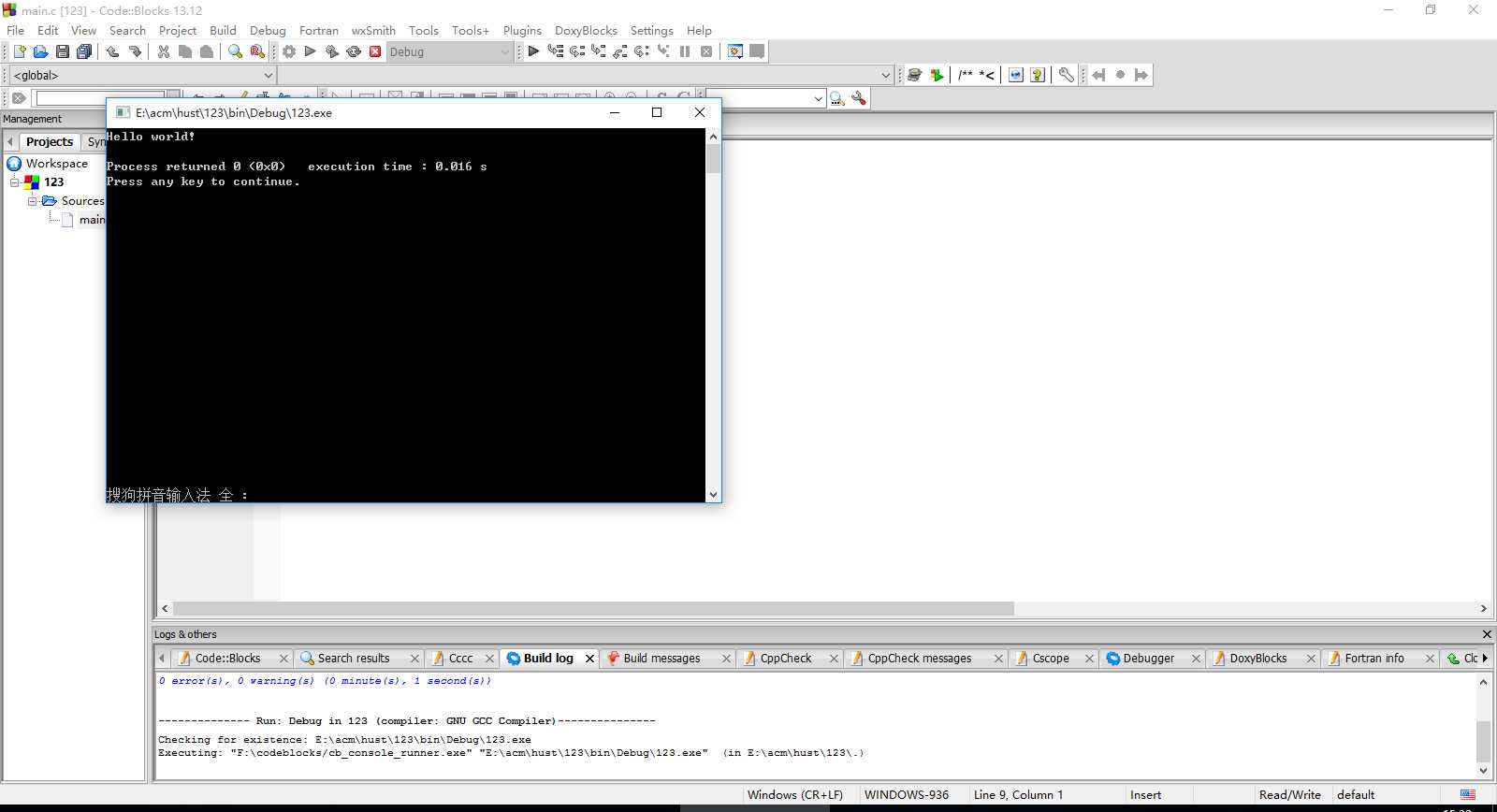
Task: Build and run the project
Action: point(332,51)
